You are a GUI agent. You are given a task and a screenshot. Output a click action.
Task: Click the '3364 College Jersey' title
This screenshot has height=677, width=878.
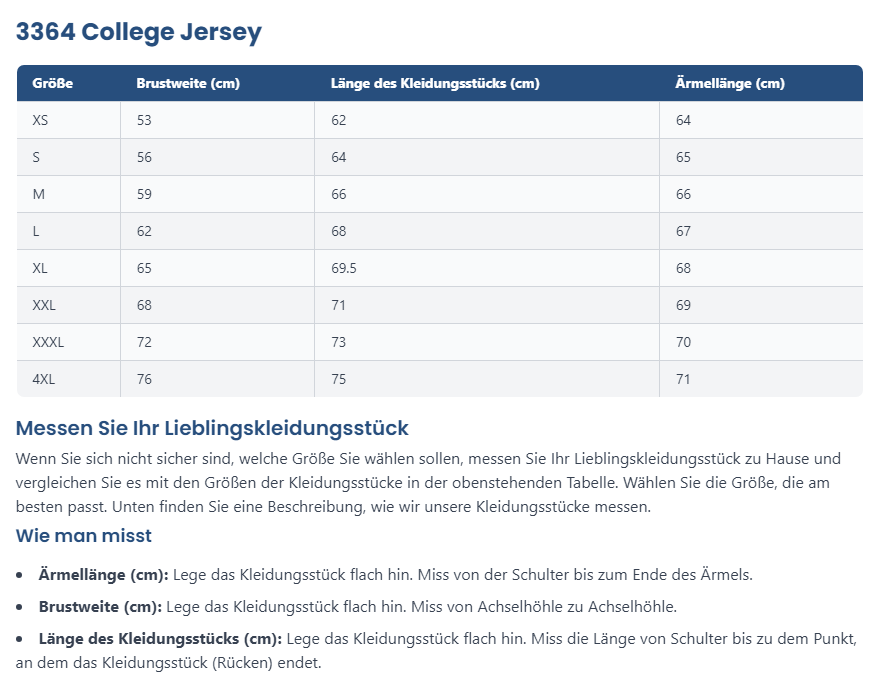[138, 32]
